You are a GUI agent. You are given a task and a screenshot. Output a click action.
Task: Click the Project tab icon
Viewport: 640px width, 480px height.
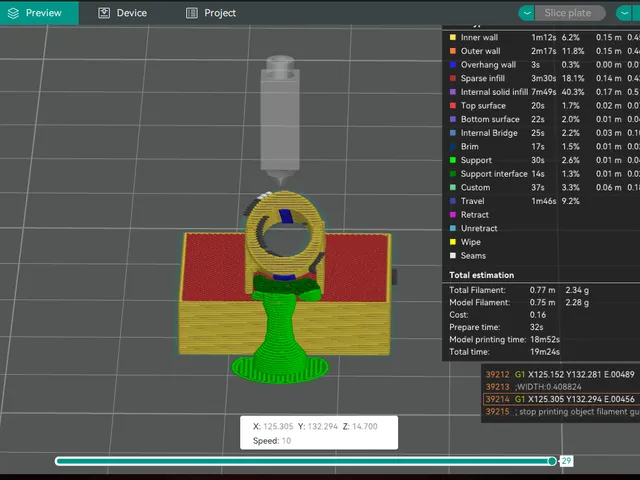pyautogui.click(x=192, y=13)
